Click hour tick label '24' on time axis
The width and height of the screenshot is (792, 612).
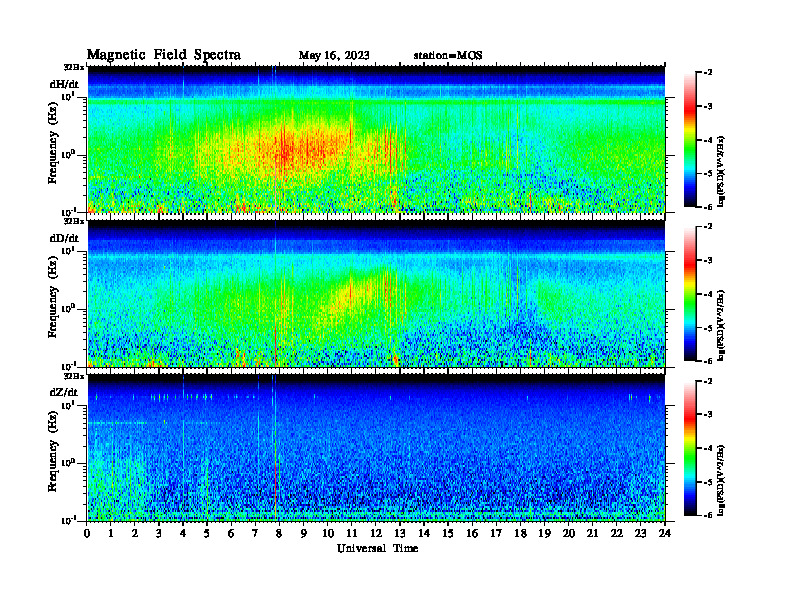665,534
